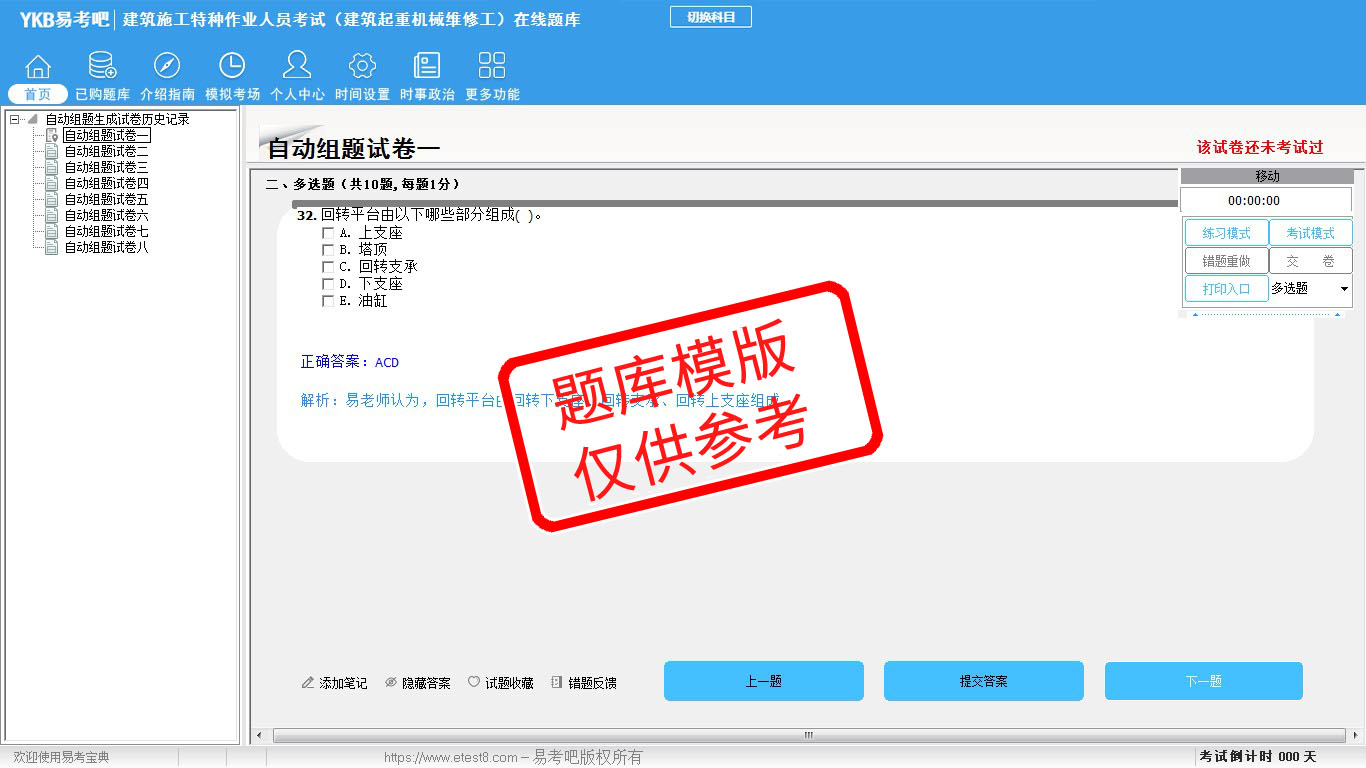Open the 时间设置 gear icon
Image resolution: width=1366 pixels, height=768 pixels.
[x=362, y=67]
